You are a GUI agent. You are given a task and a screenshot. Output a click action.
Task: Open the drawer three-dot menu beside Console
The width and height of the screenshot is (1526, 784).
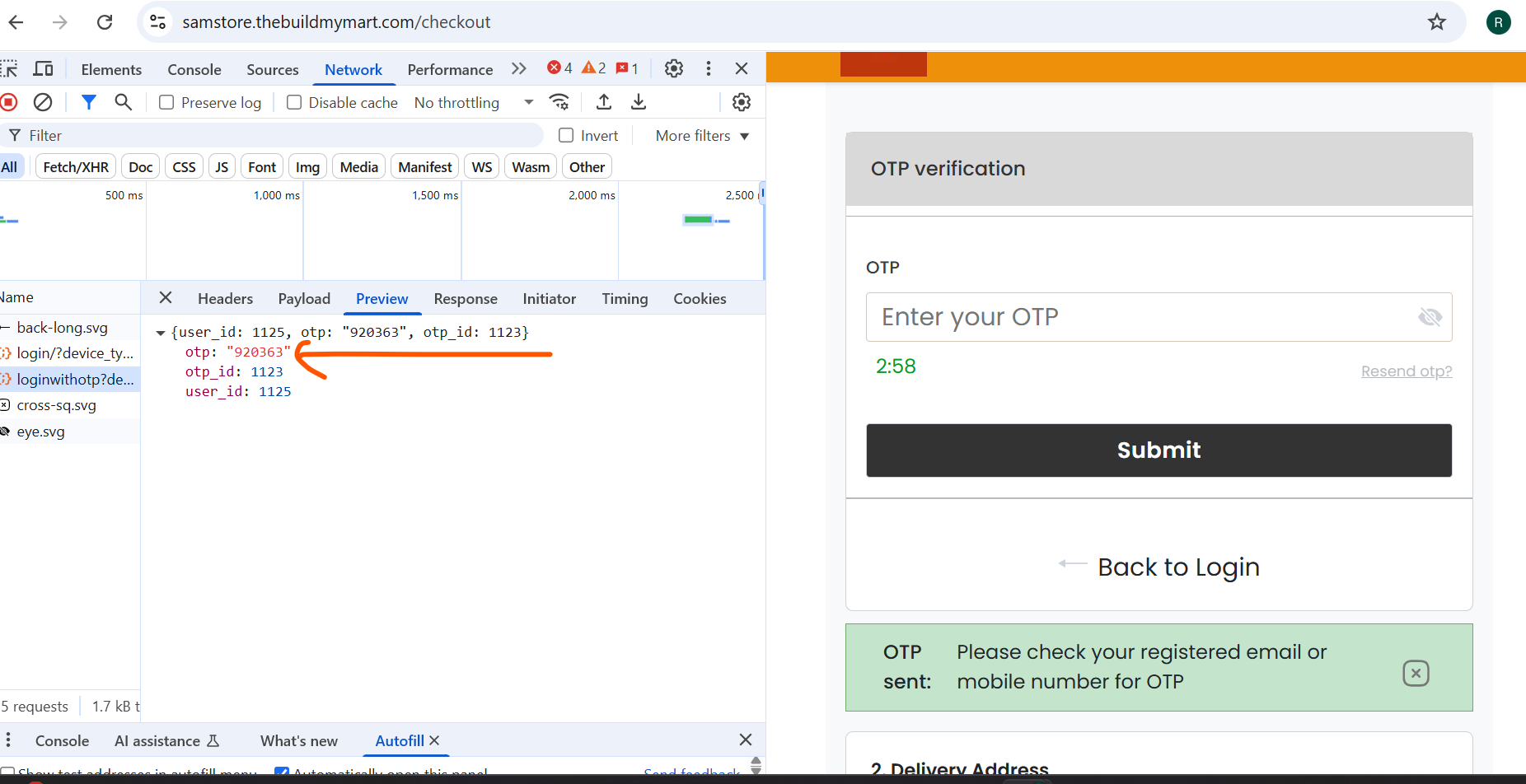point(9,740)
